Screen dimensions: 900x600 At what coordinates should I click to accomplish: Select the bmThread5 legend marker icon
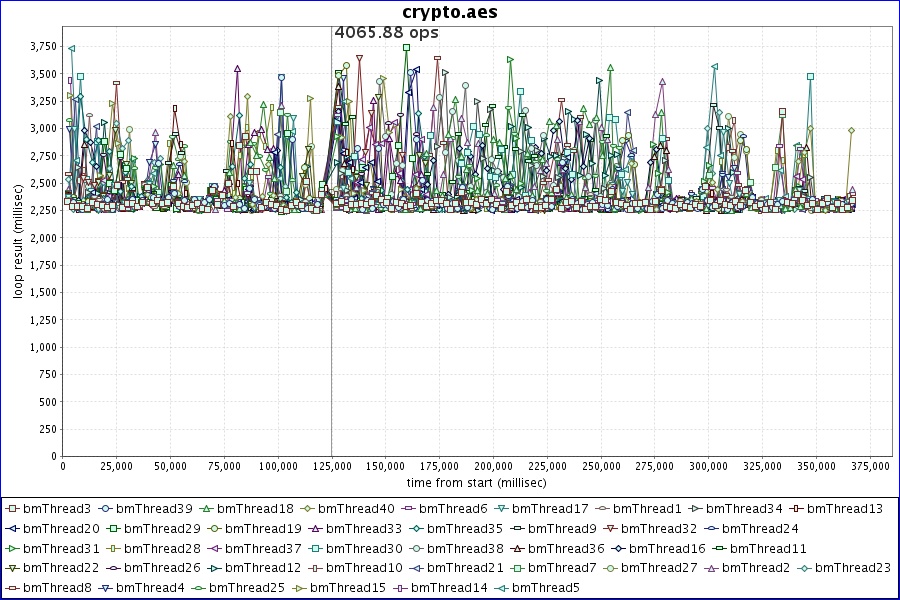tap(502, 588)
